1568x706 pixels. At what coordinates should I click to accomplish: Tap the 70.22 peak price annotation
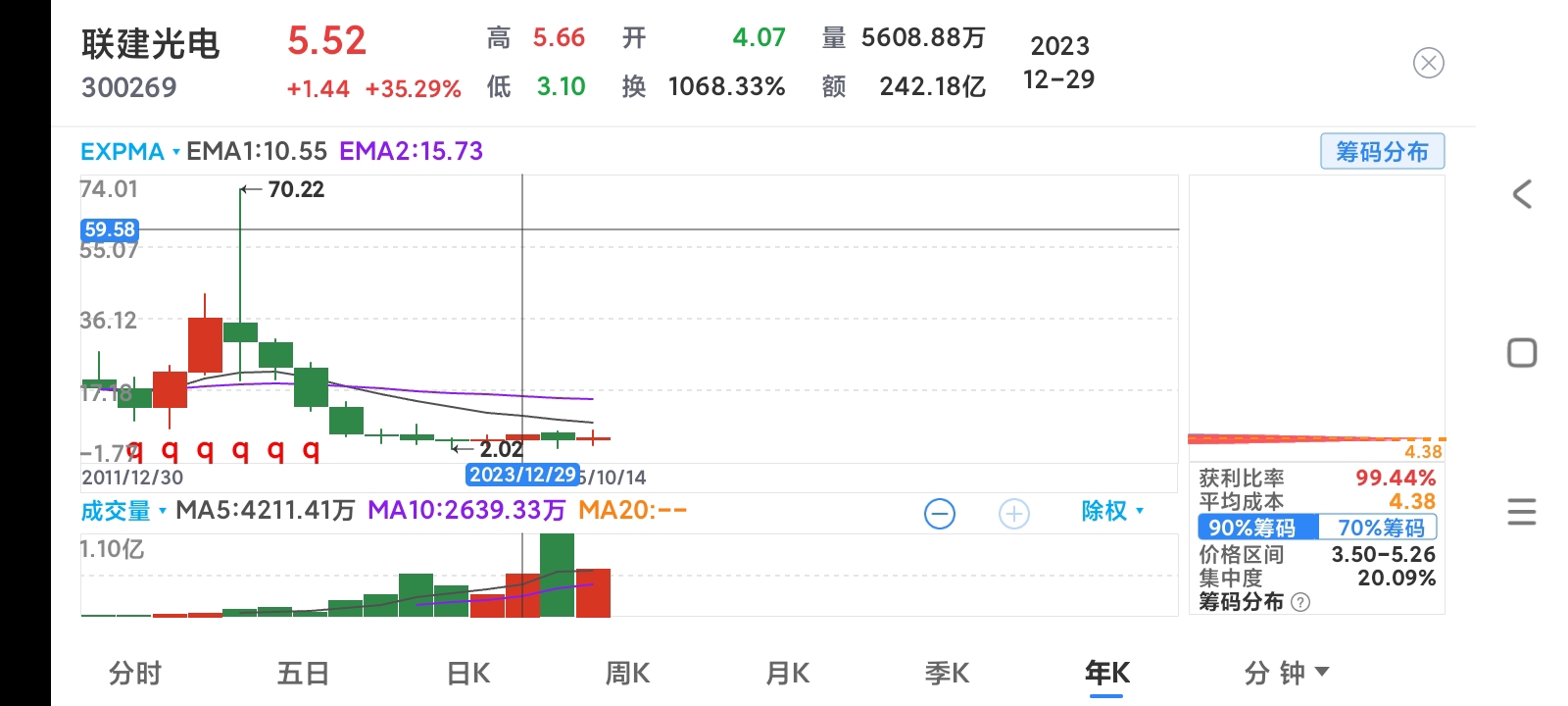296,189
